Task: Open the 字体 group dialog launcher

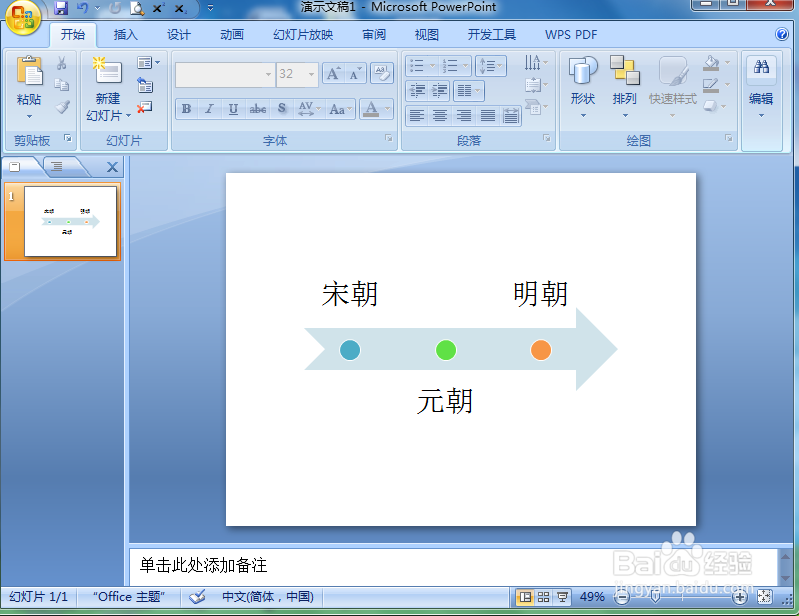Action: 389,138
